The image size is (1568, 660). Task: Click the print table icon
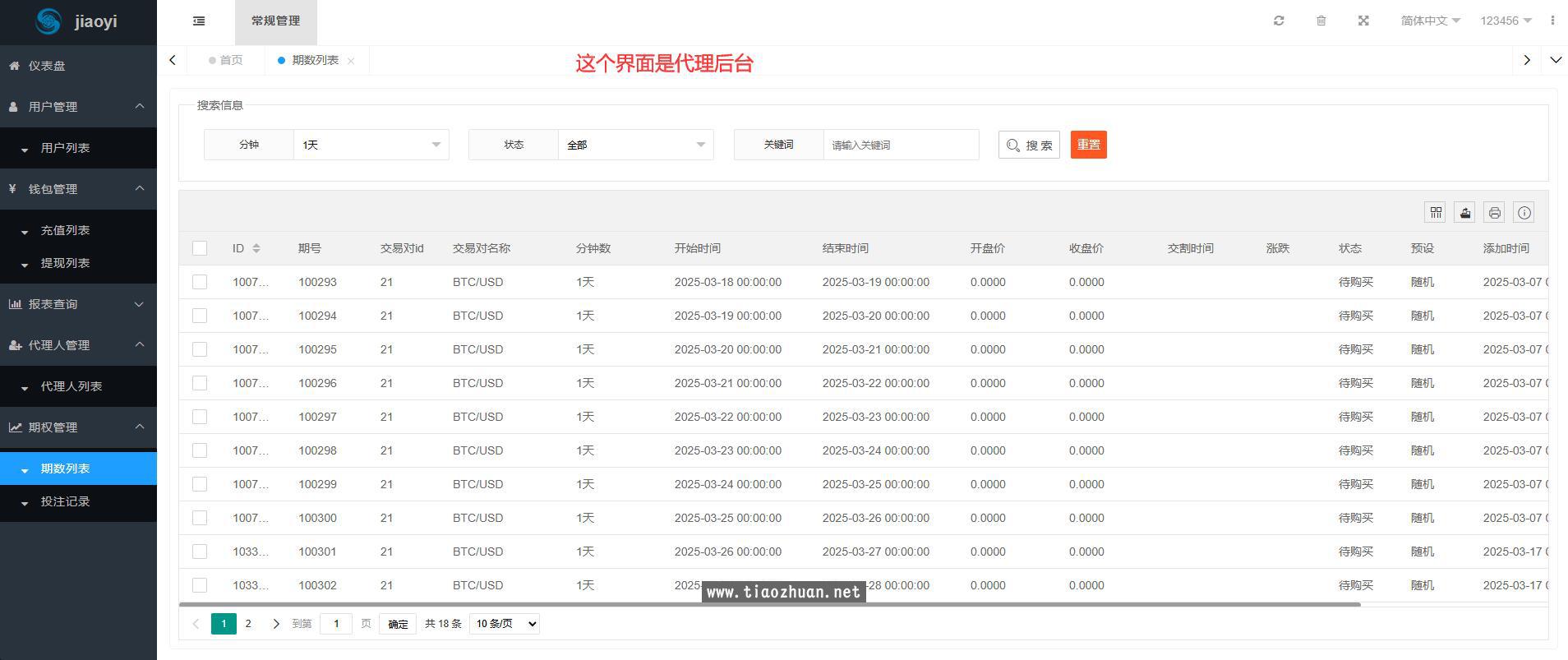pos(1494,213)
